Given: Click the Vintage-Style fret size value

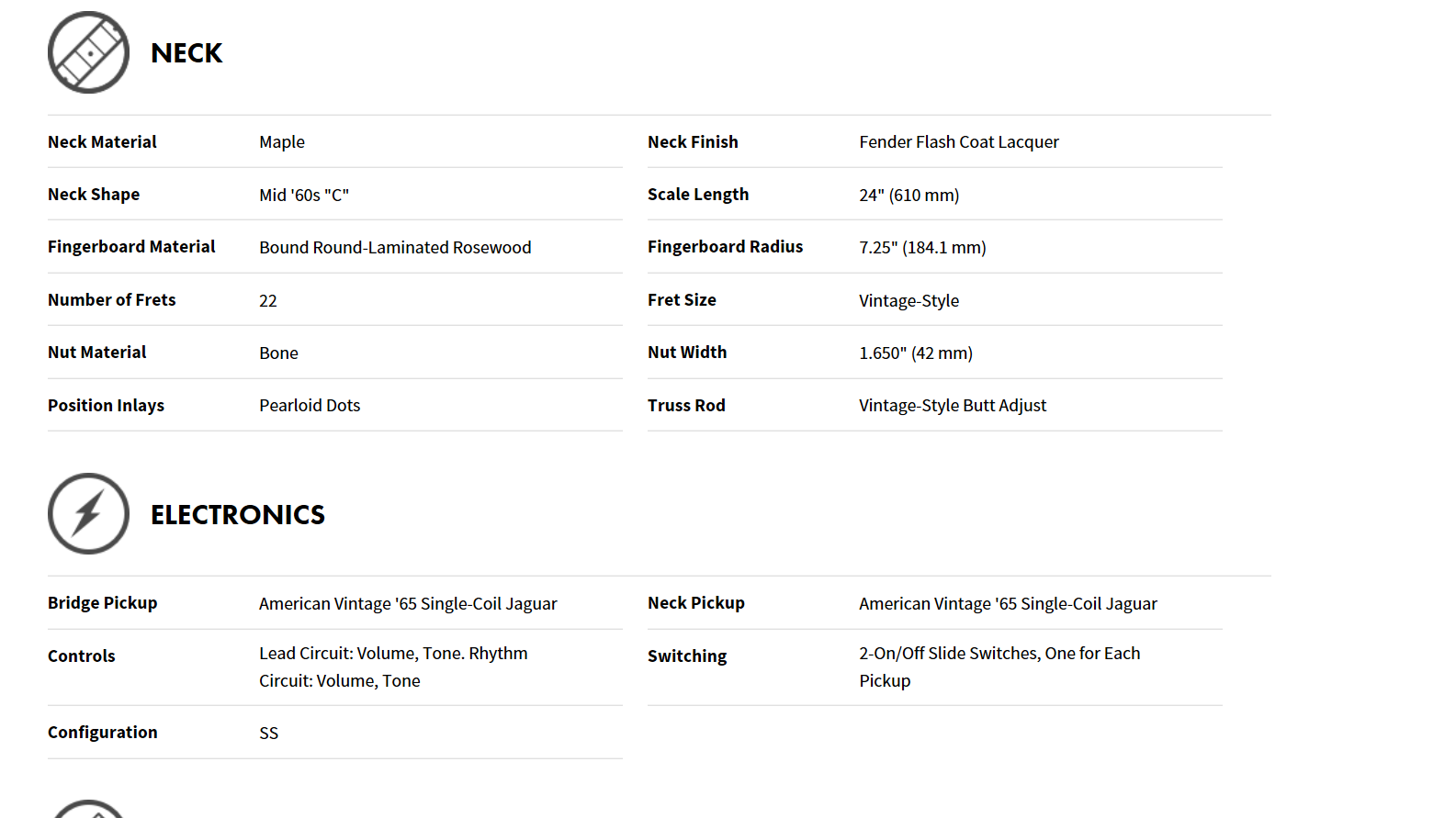Looking at the screenshot, I should click(909, 300).
